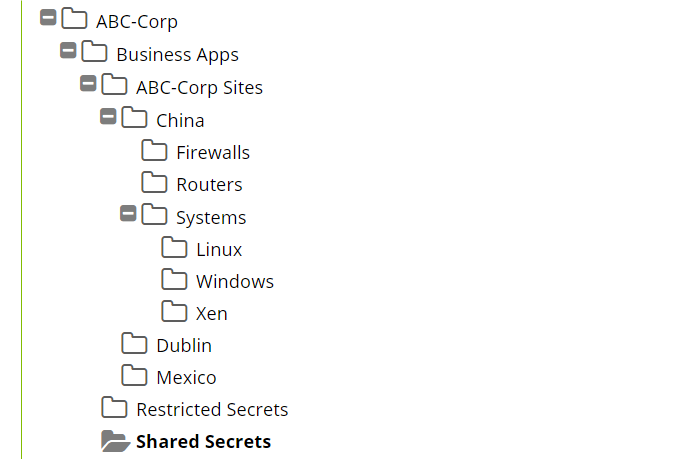Image resolution: width=696 pixels, height=459 pixels.
Task: Click the Routers folder icon
Action: point(154,182)
